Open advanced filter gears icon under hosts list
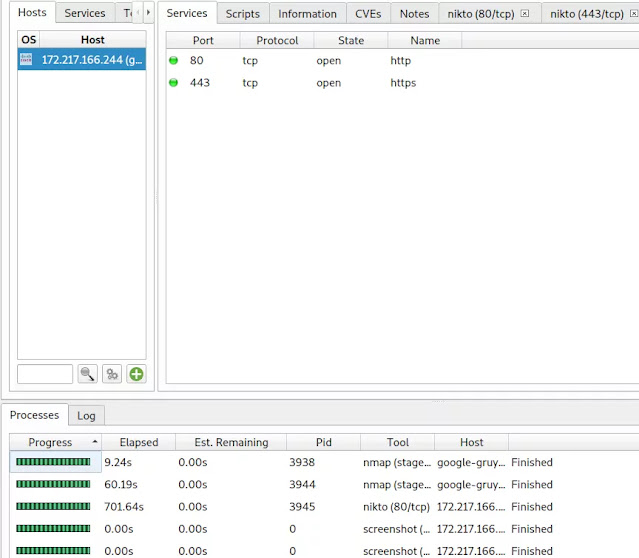 coord(112,374)
